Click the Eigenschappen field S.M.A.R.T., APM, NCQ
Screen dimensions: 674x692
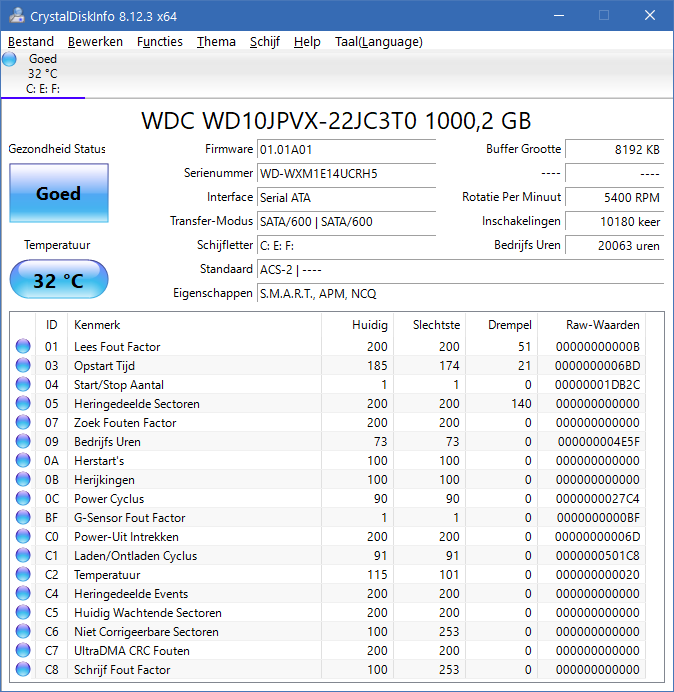point(460,293)
